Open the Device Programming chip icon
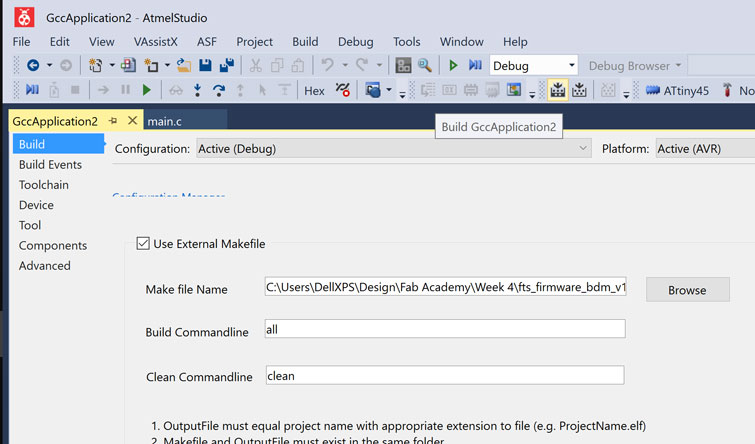 coord(403,65)
